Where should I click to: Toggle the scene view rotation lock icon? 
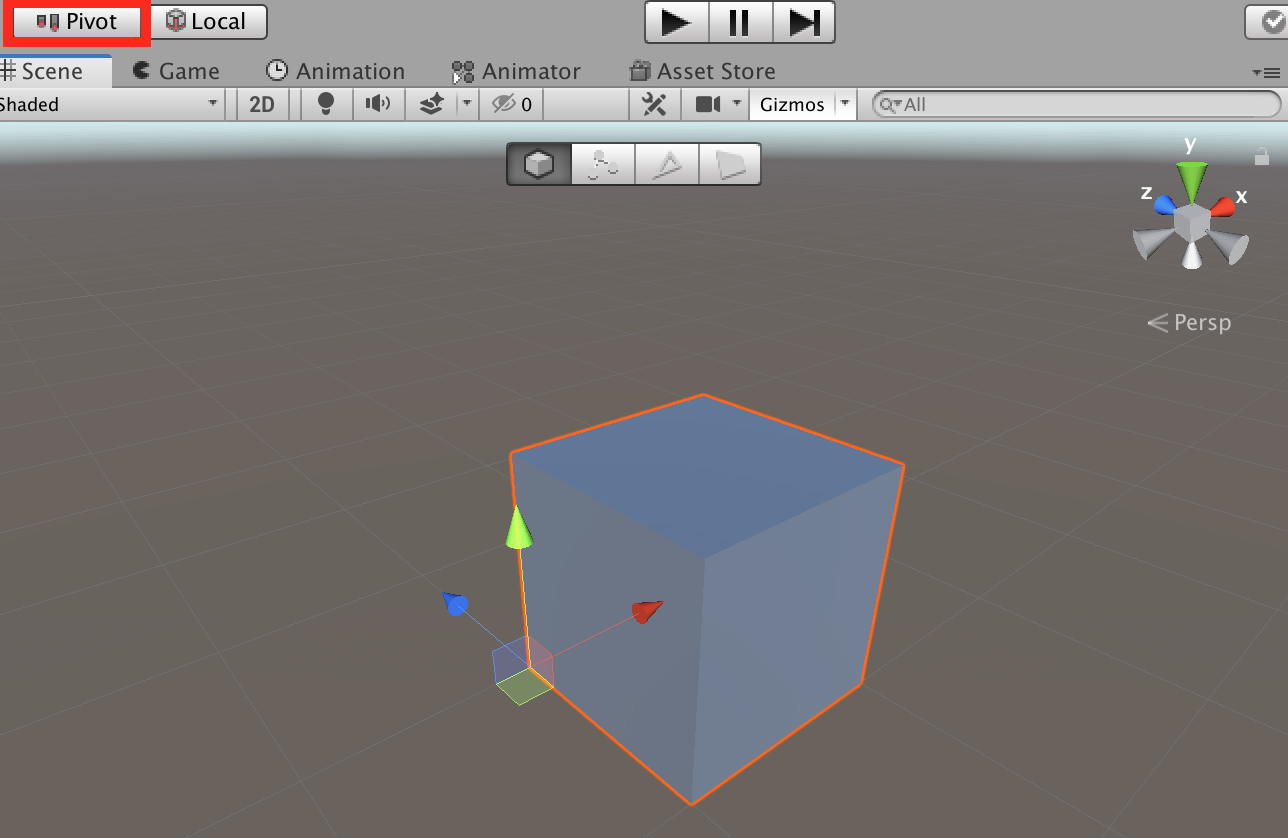[1262, 155]
